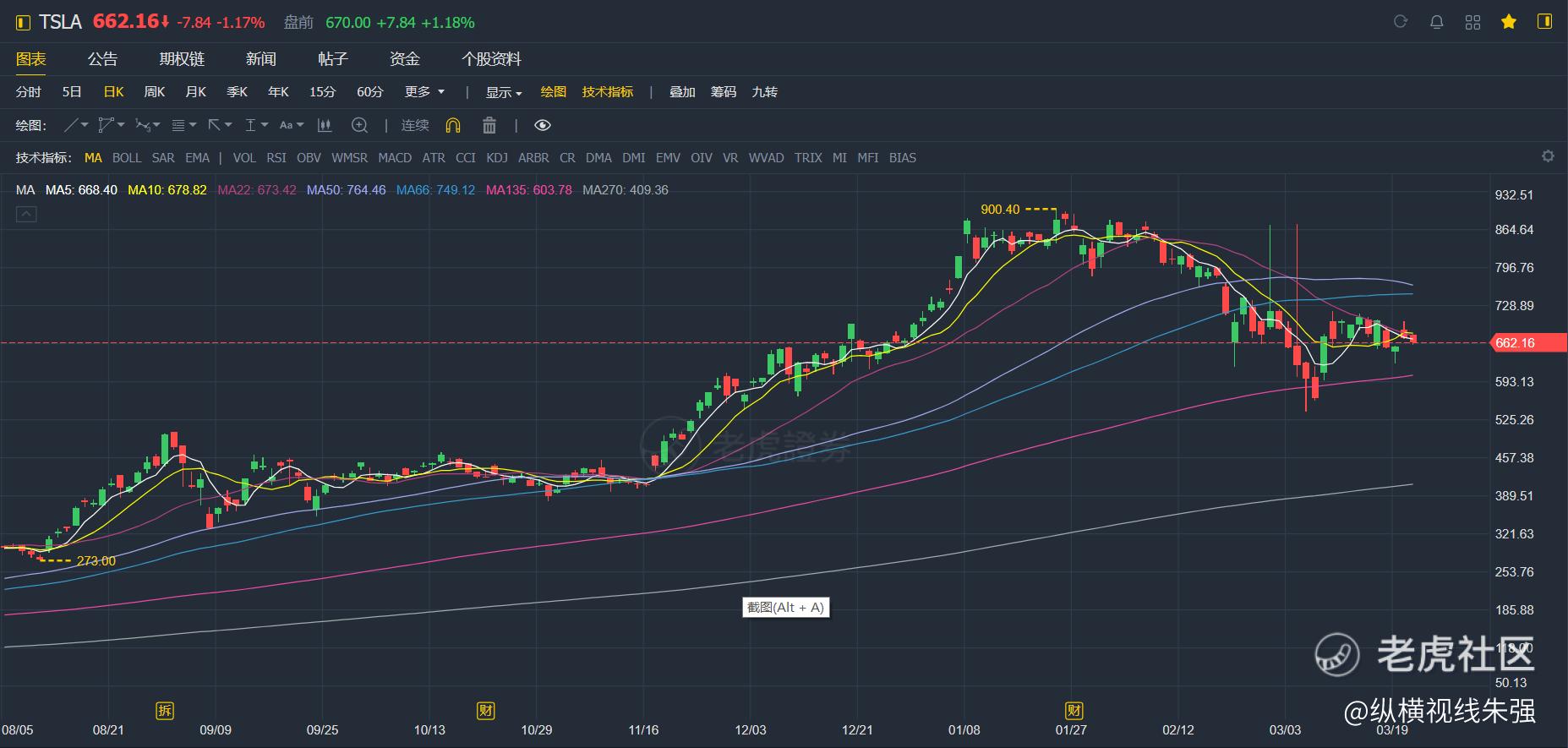Toggle the 九转 indicator
The height and width of the screenshot is (748, 1568).
coord(765,92)
